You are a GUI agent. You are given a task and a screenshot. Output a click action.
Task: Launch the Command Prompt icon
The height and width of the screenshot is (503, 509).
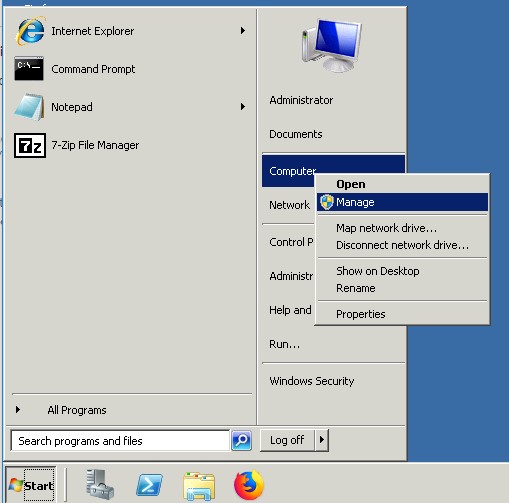click(29, 69)
